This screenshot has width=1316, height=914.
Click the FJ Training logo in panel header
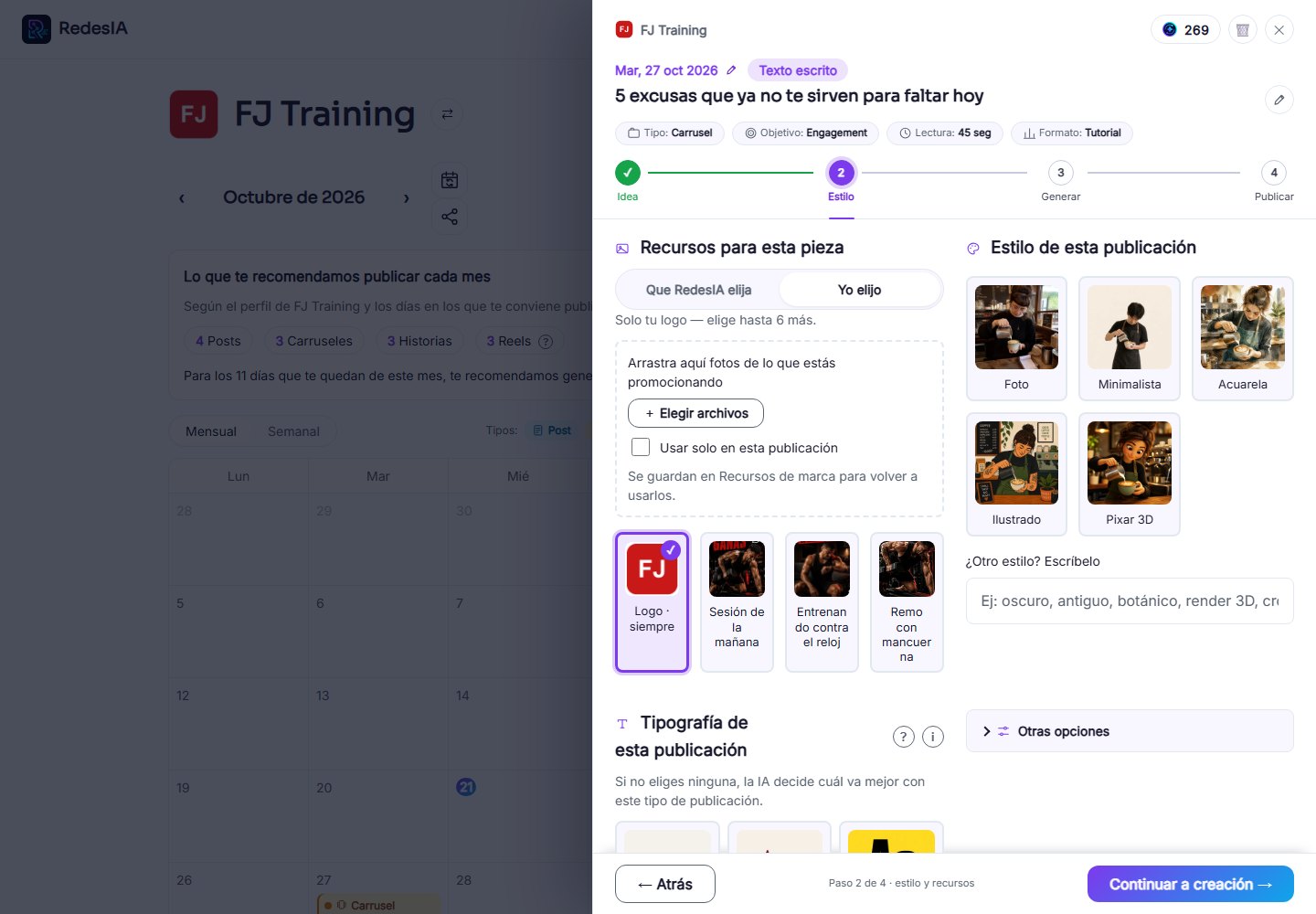click(x=624, y=29)
